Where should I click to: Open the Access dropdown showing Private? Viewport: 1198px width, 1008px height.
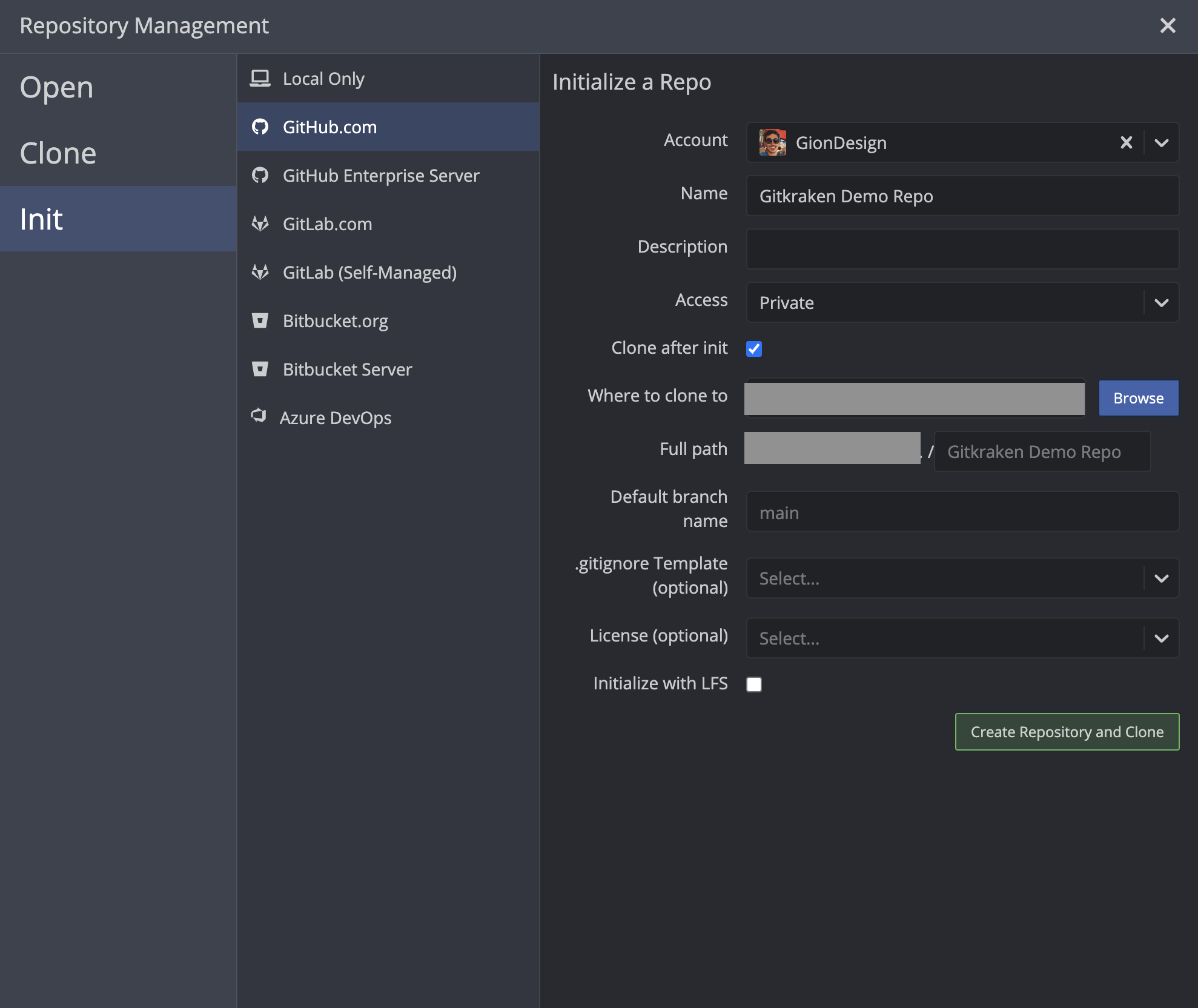click(x=1162, y=302)
